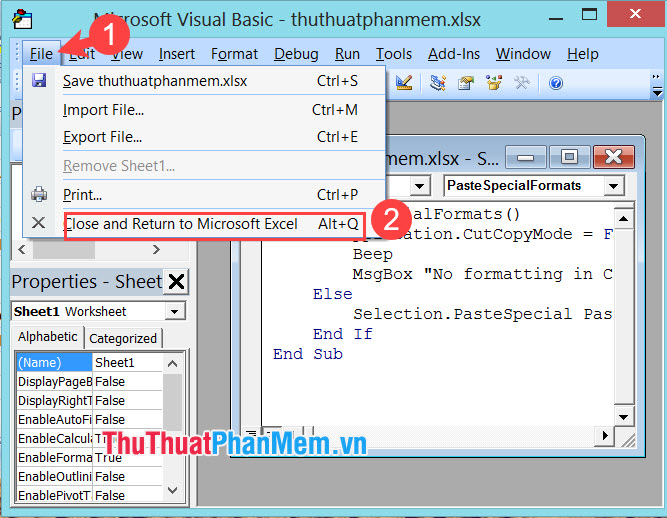Viewport: 667px width, 518px height.
Task: Select the EnableOutlini property row
Action: coord(54,476)
